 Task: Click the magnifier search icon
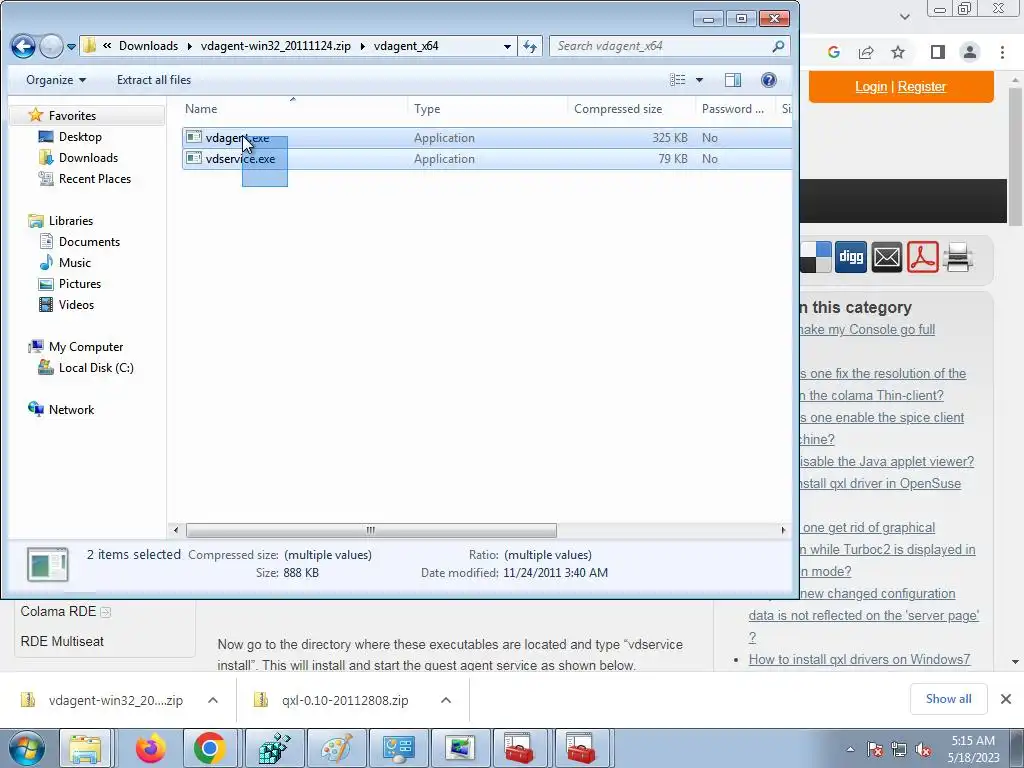point(777,46)
